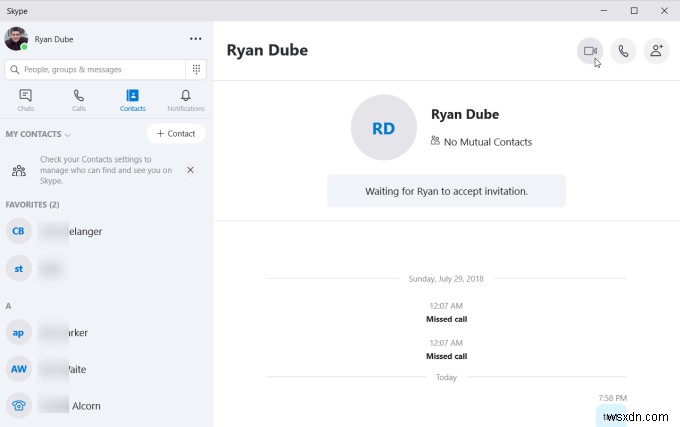Open the Alcorn phone contact
The height and width of the screenshot is (427, 680).
[18, 405]
